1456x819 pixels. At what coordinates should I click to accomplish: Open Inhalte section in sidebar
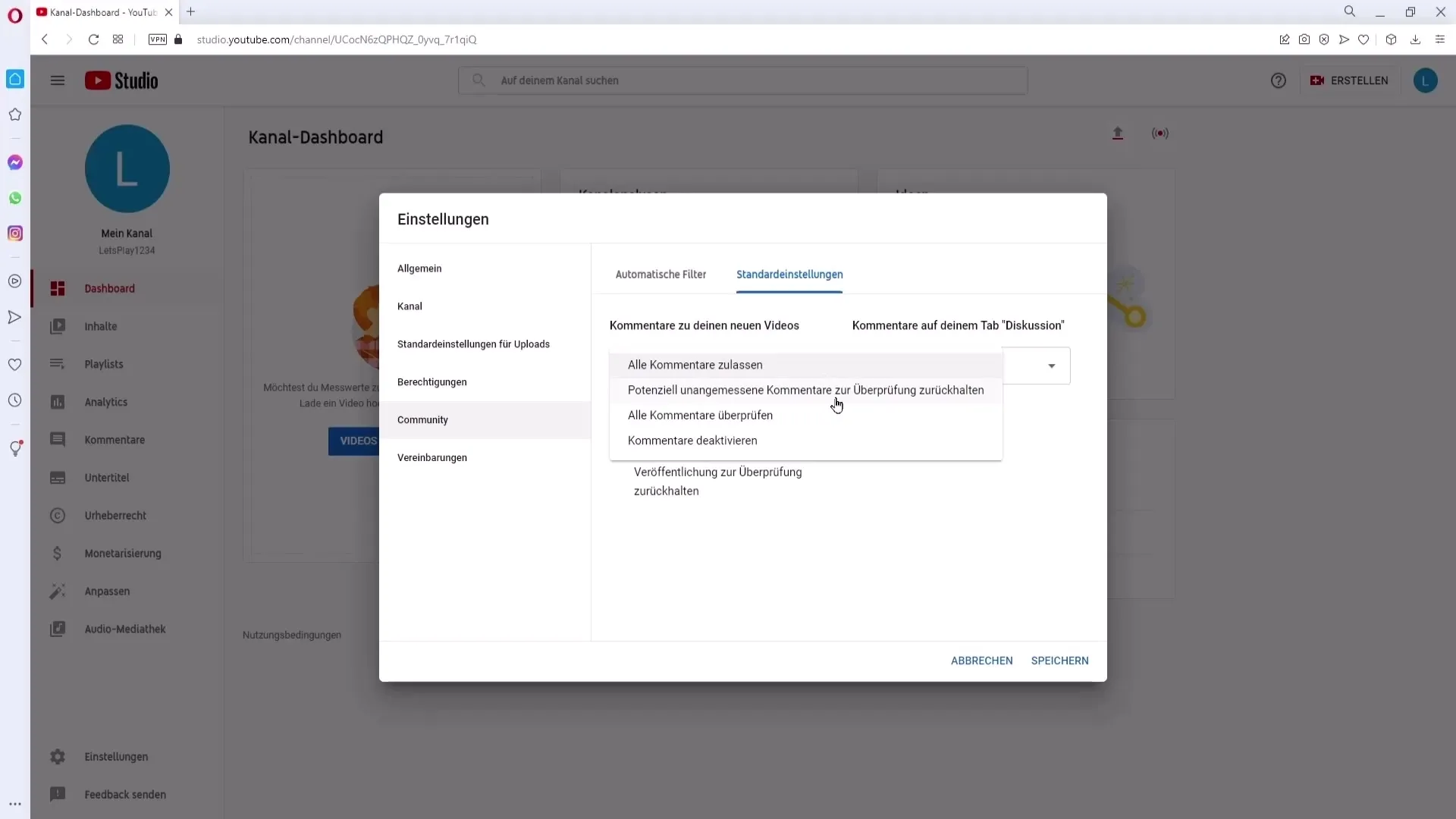point(99,326)
